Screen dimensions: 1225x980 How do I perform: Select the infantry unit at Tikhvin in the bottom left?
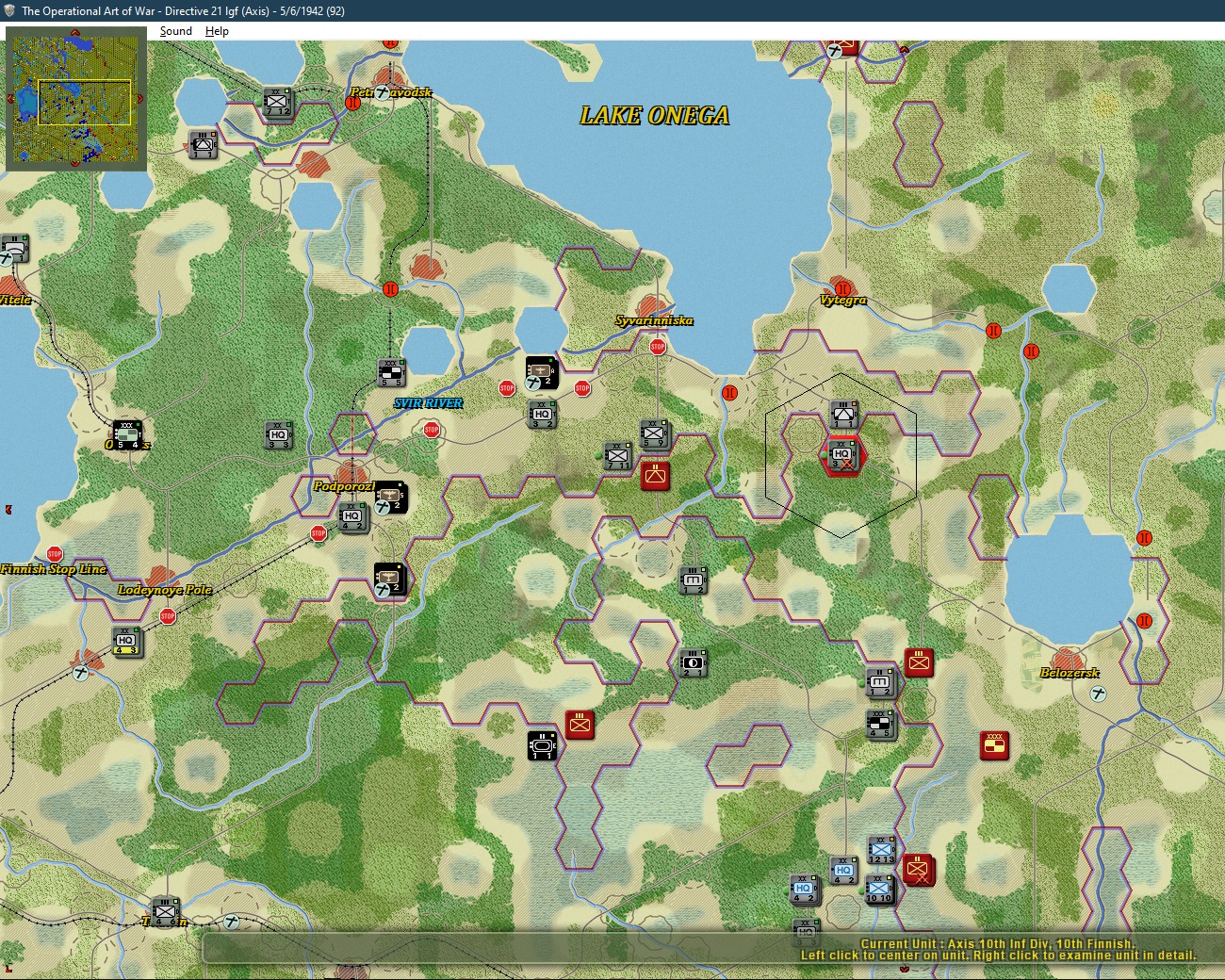click(165, 911)
